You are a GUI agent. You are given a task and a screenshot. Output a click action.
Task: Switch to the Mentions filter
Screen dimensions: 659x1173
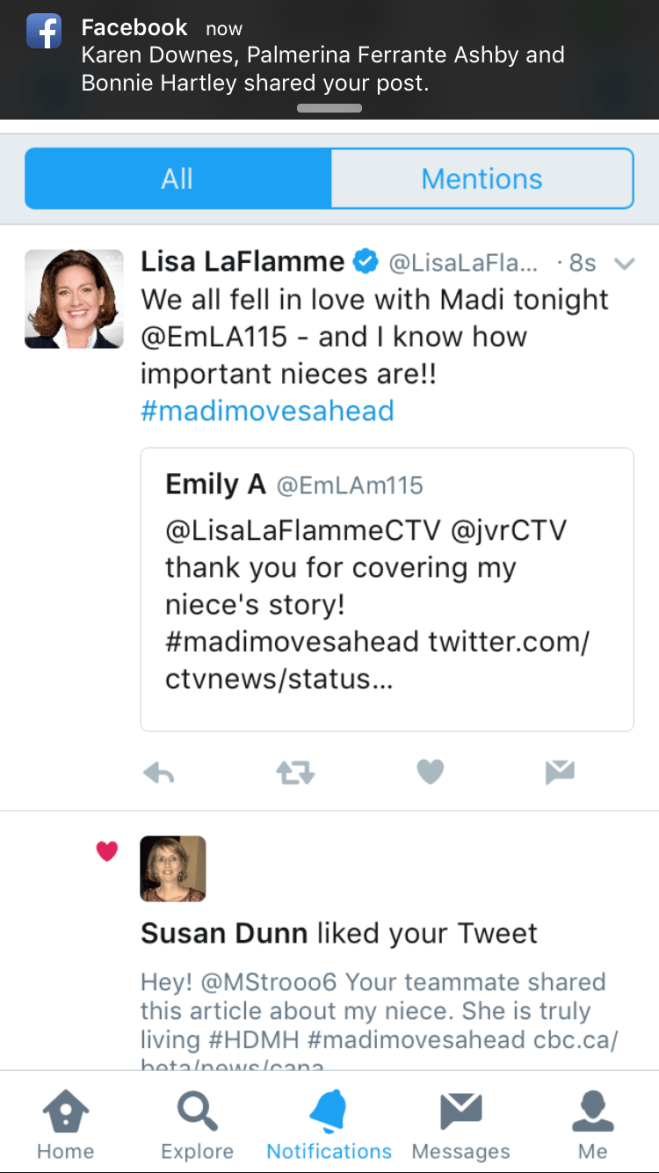click(481, 179)
